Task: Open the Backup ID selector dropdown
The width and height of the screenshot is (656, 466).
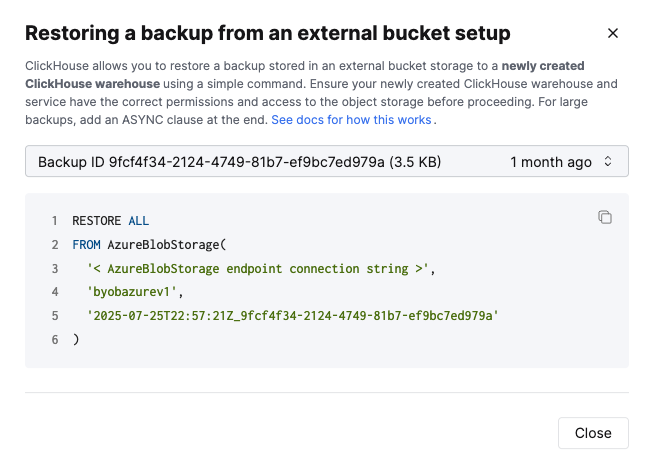Action: pos(326,161)
